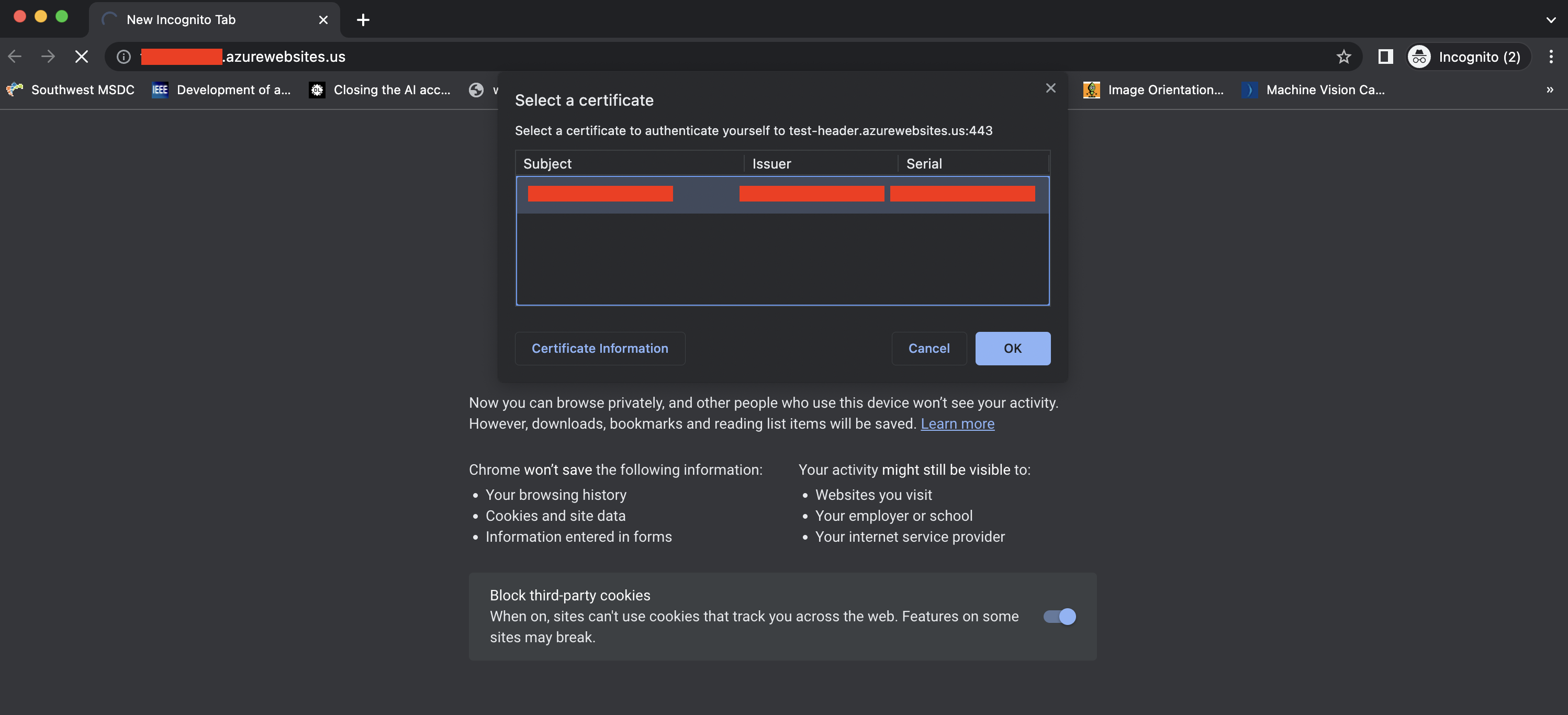The height and width of the screenshot is (715, 1568).
Task: Bookmark this page with the star icon
Action: coord(1344,56)
